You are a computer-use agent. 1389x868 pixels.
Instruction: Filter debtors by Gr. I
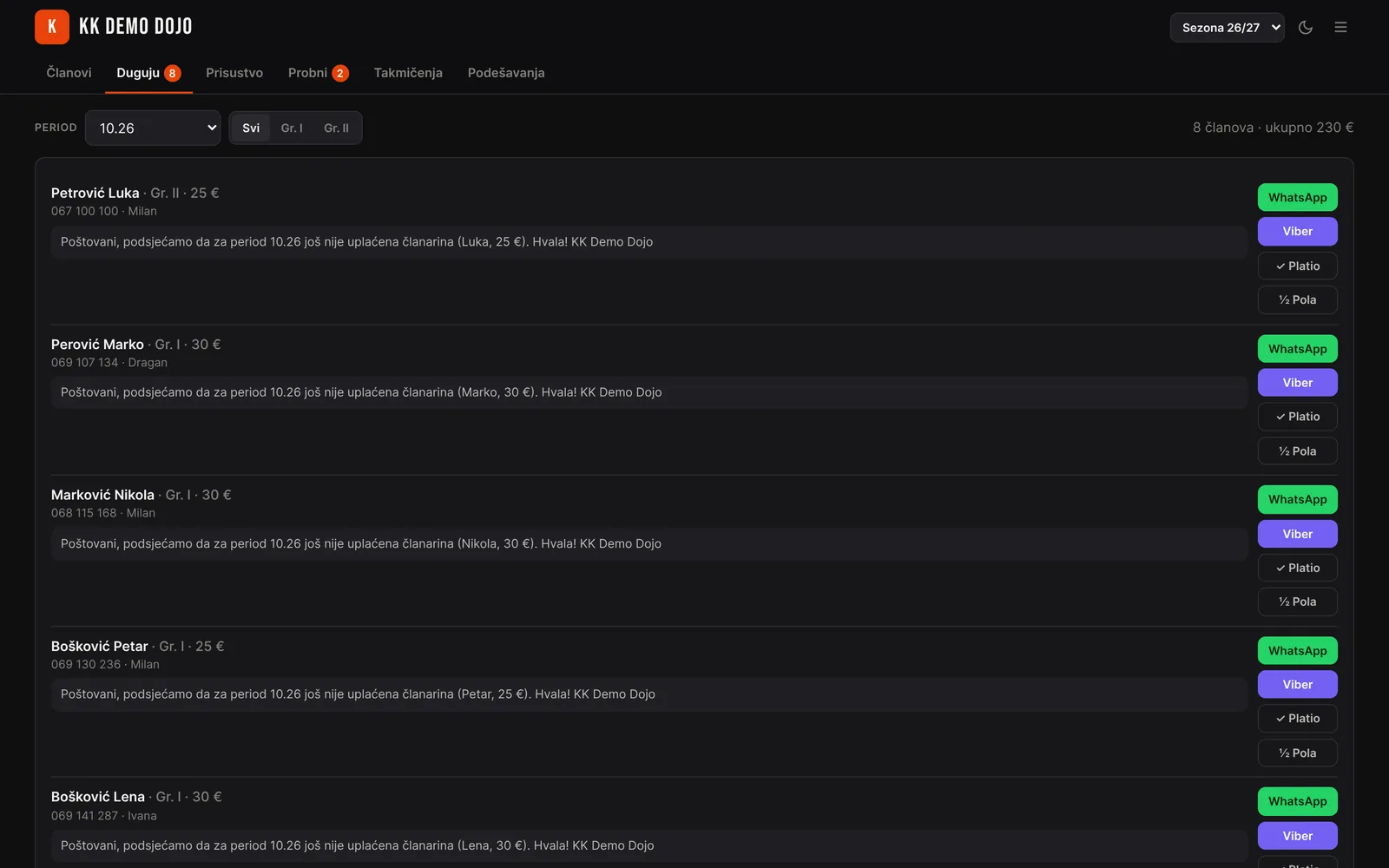292,128
